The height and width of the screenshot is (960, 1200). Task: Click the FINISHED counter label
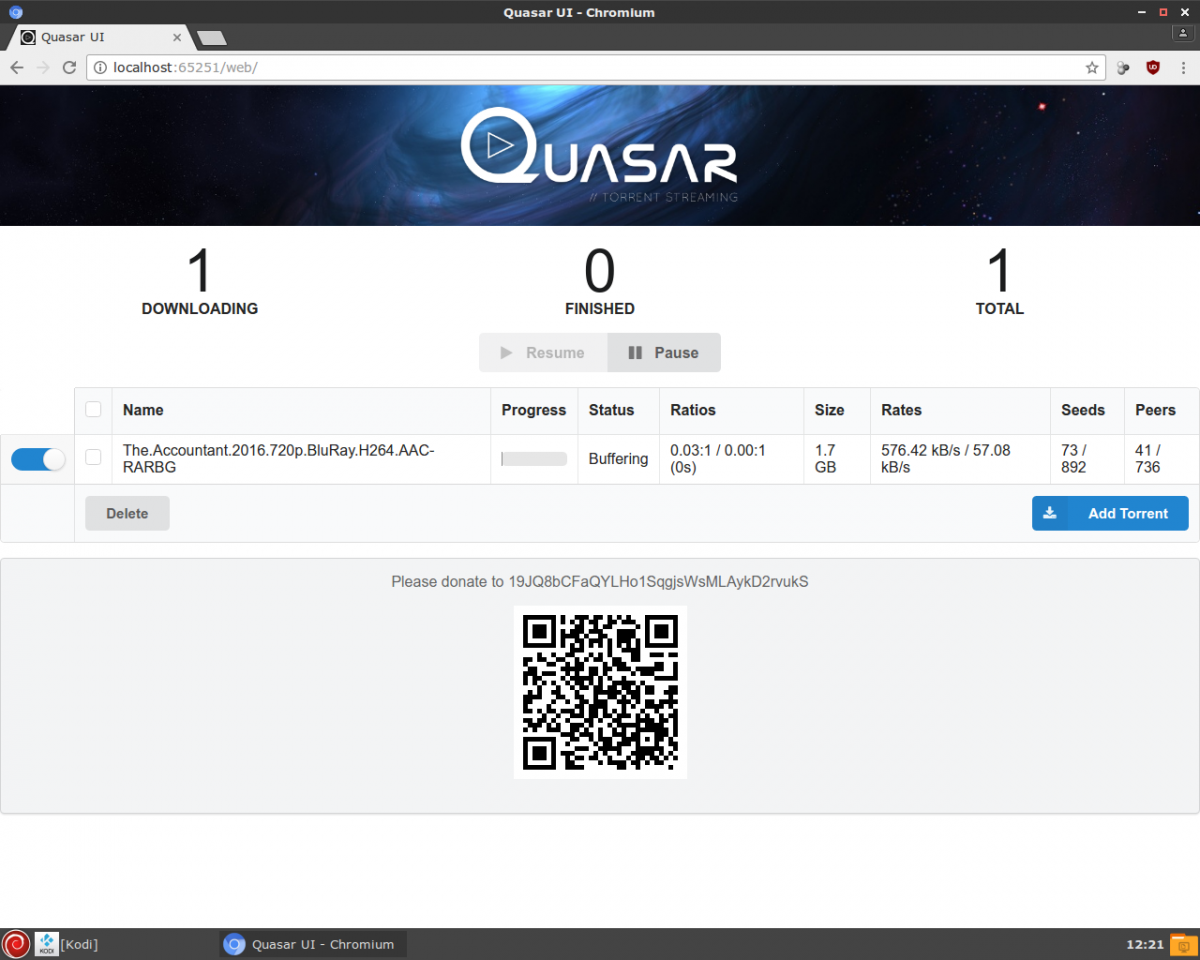(x=600, y=309)
